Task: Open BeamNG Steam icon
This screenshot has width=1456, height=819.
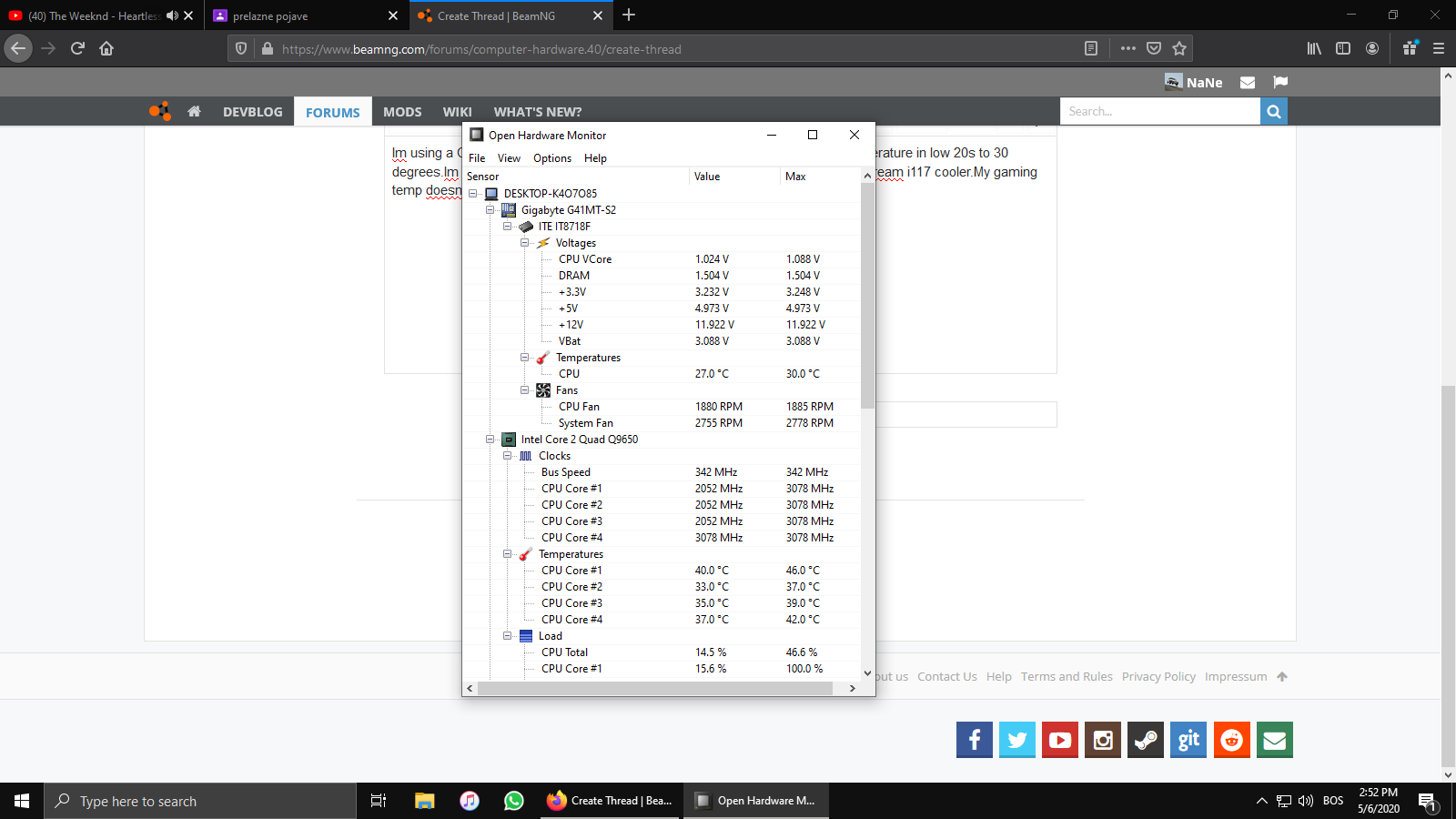Action: pyautogui.click(x=1146, y=740)
